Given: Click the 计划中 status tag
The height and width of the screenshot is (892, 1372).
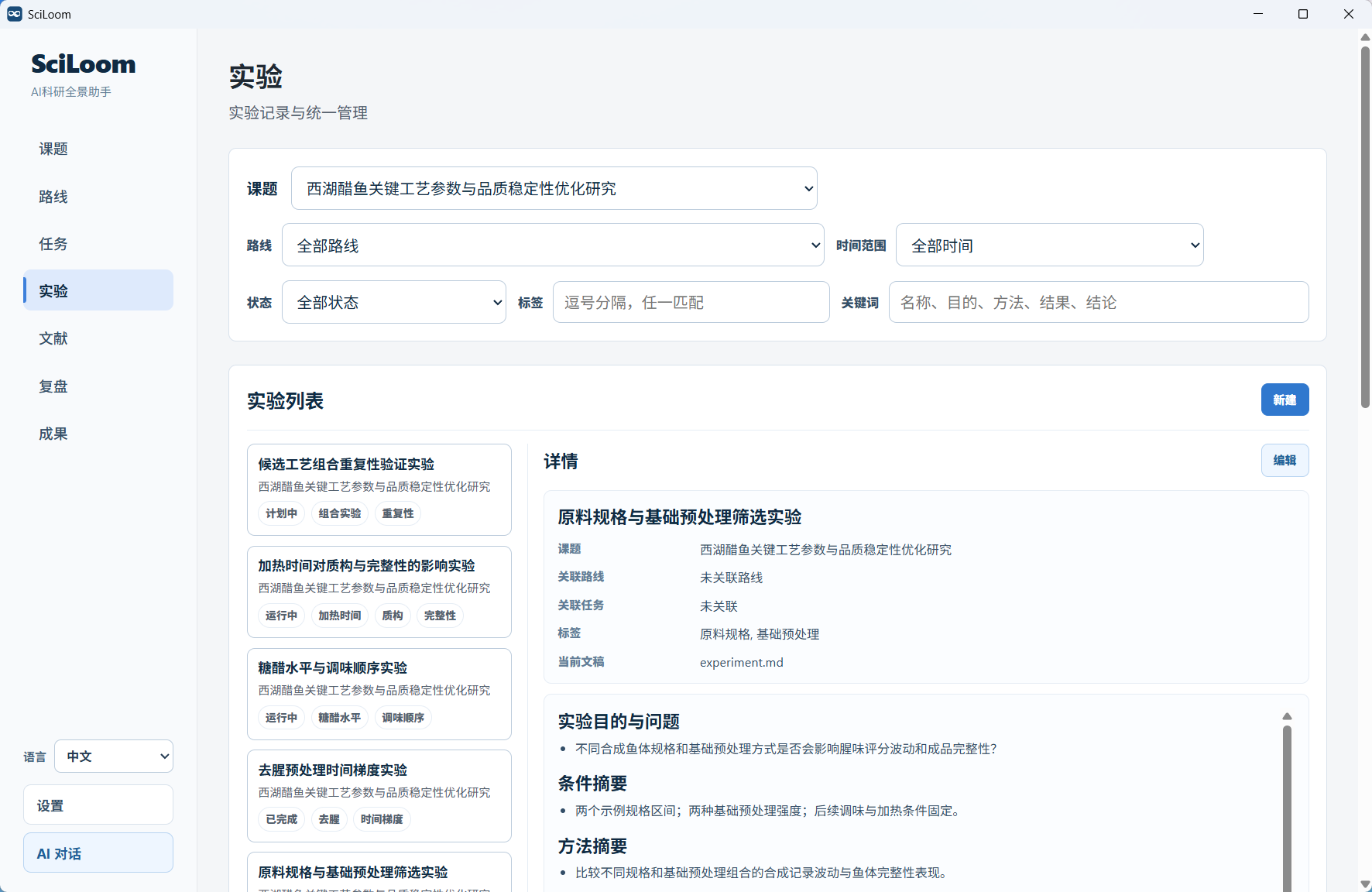Looking at the screenshot, I should point(281,513).
